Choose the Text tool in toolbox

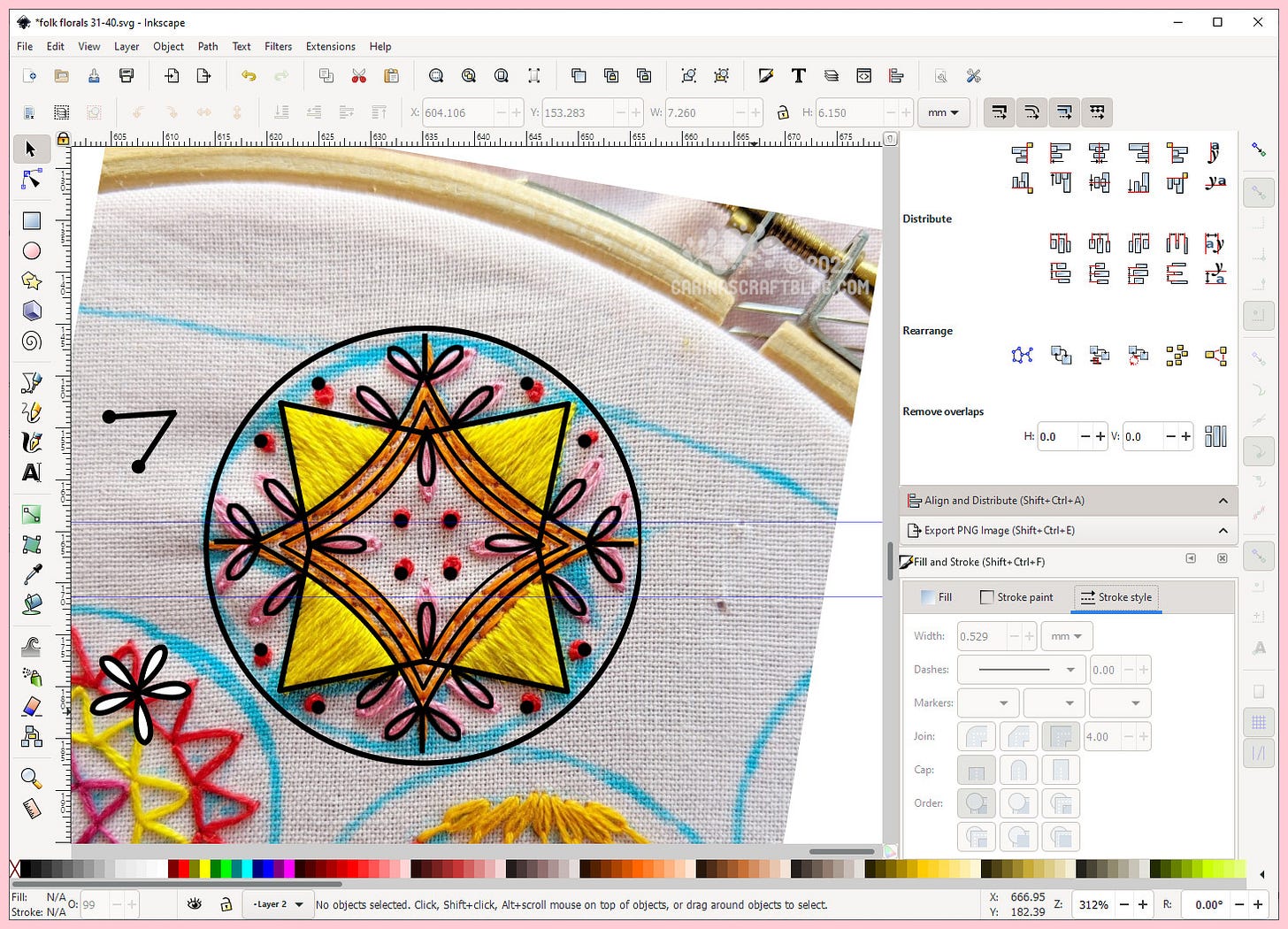(x=31, y=472)
